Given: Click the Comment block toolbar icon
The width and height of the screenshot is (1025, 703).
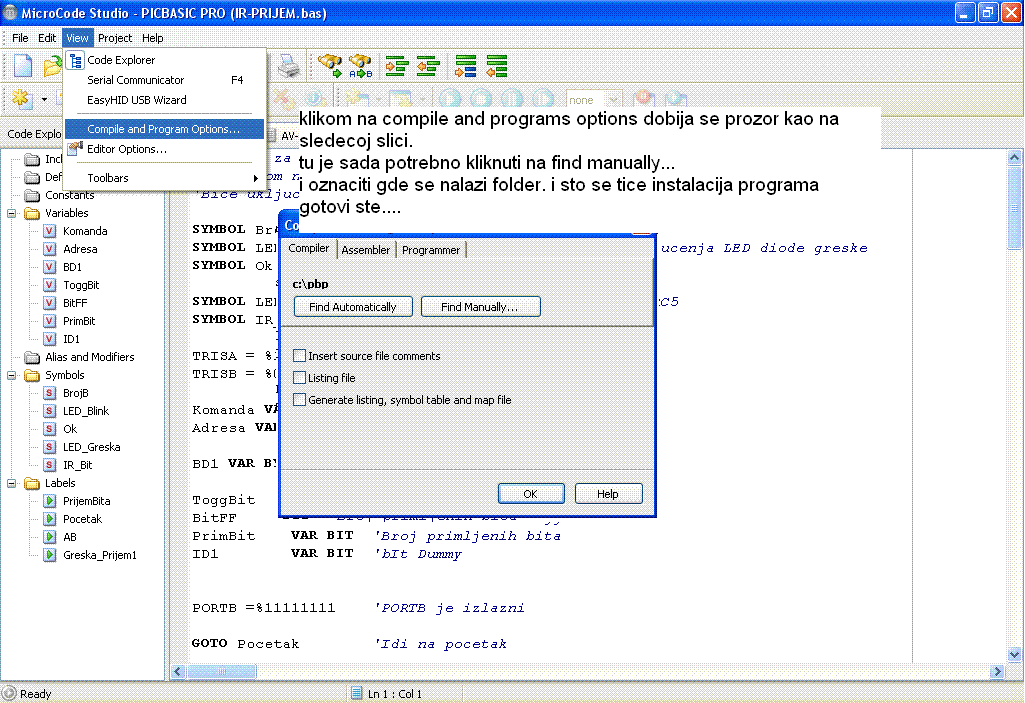Looking at the screenshot, I should point(465,65).
